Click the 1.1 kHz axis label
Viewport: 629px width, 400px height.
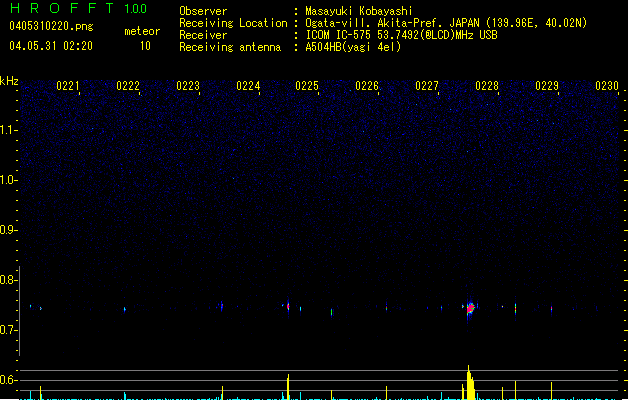pyautogui.click(x=8, y=130)
